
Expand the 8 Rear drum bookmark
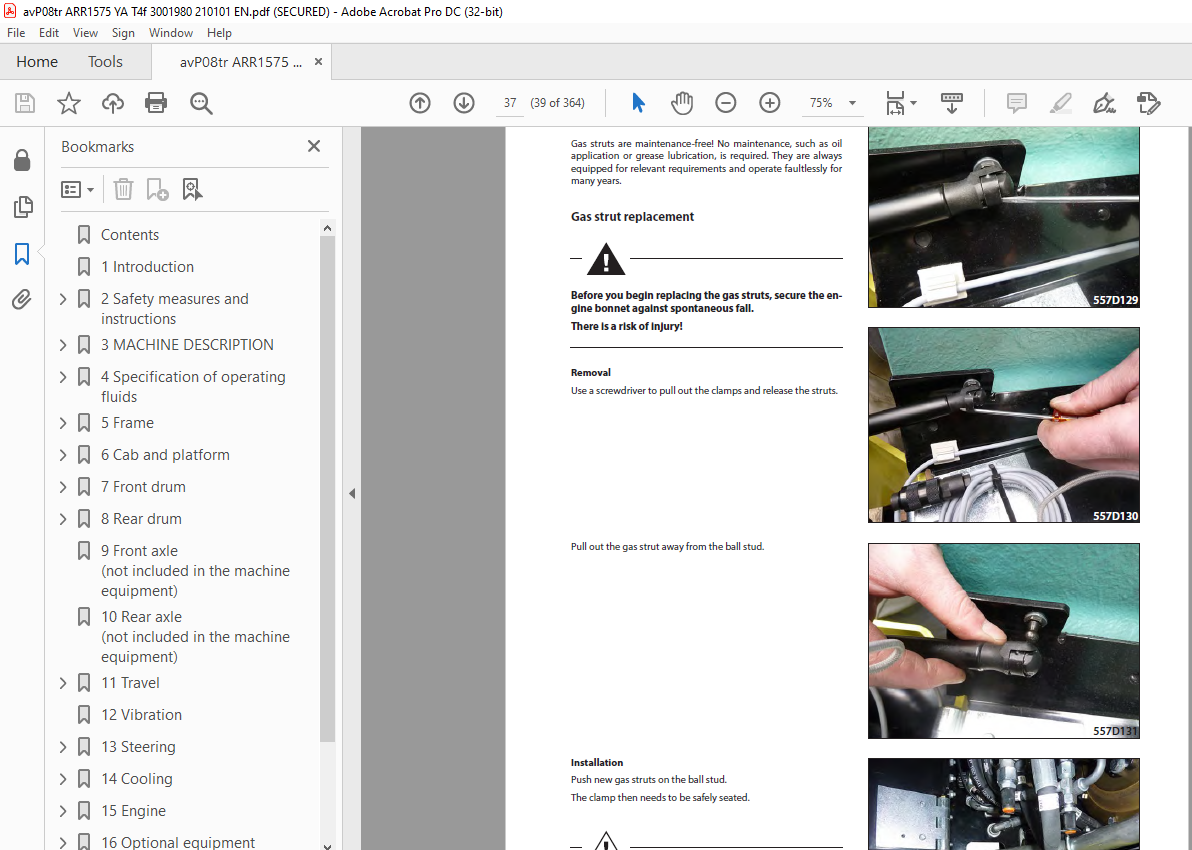63,519
